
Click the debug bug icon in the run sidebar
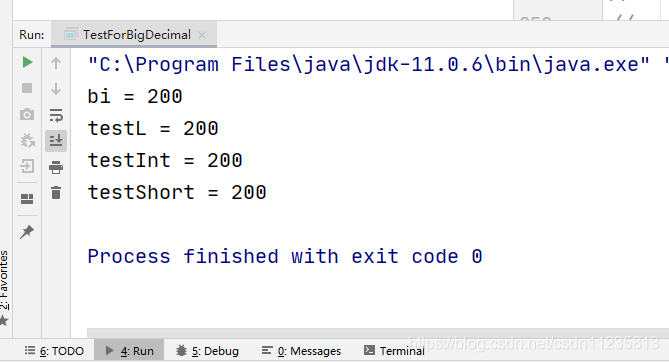point(27,140)
